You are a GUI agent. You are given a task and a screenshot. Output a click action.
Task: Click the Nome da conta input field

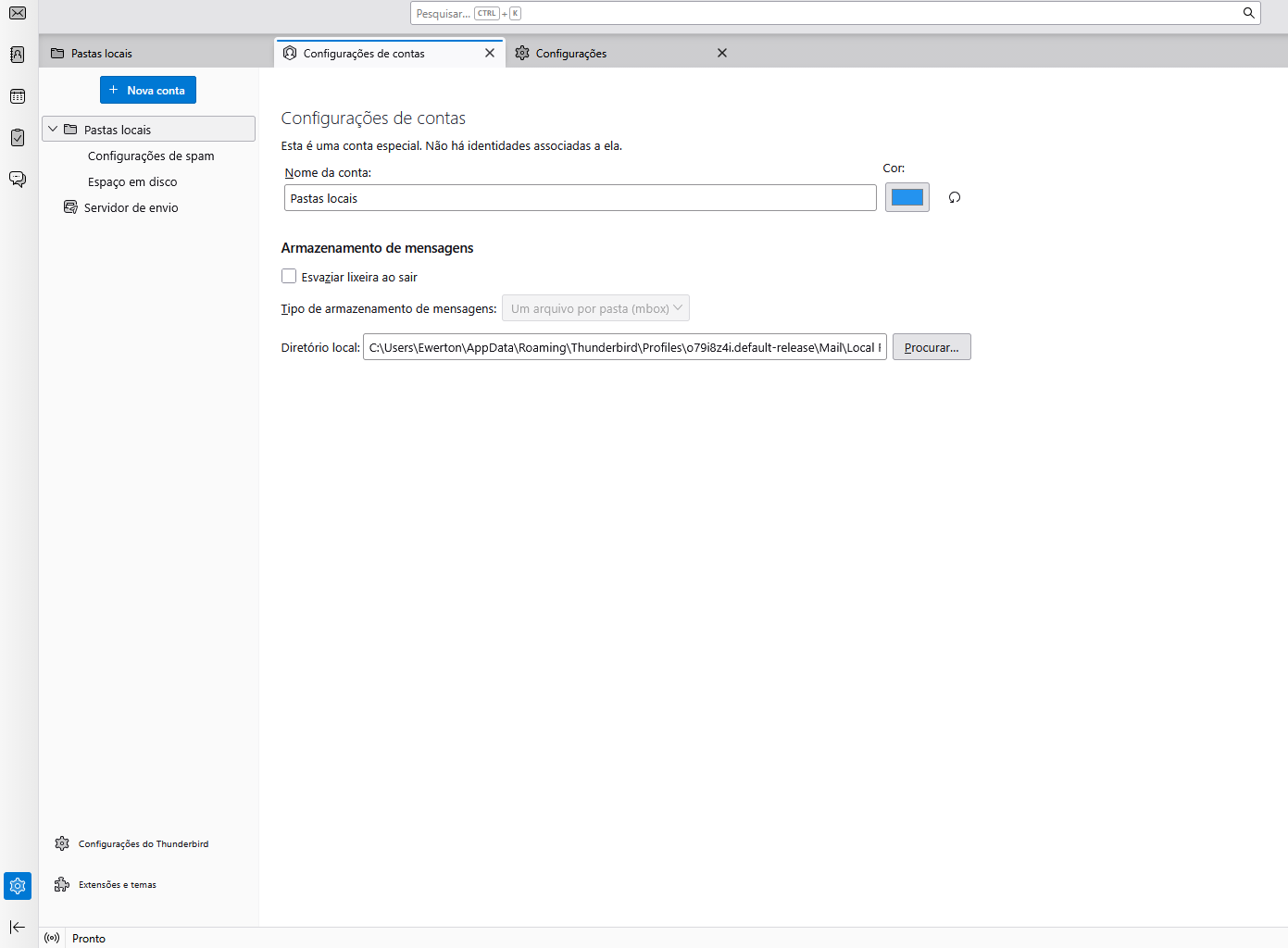(581, 198)
